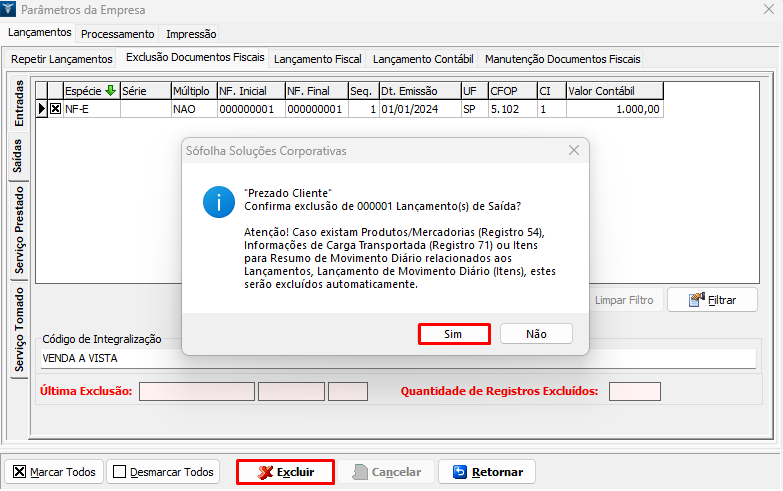The width and height of the screenshot is (783, 491).
Task: Click Não to decline the deletion
Action: coord(536,334)
